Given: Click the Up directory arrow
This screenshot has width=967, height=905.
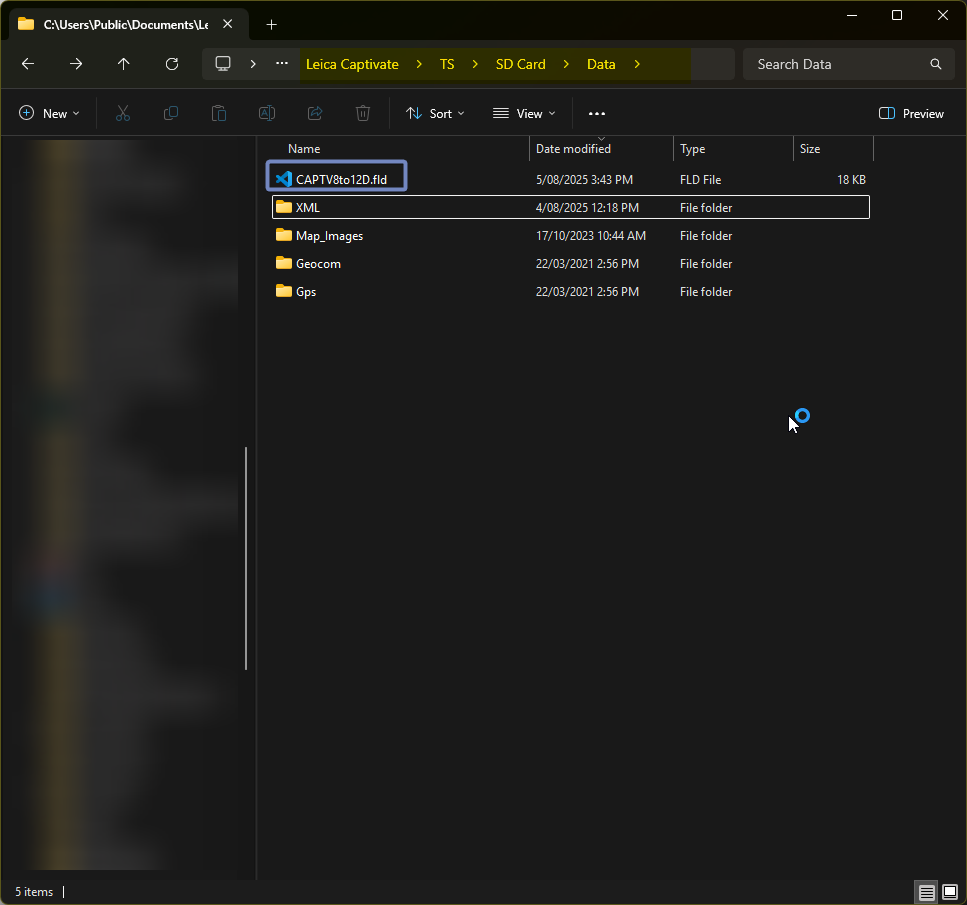Looking at the screenshot, I should click(x=124, y=64).
